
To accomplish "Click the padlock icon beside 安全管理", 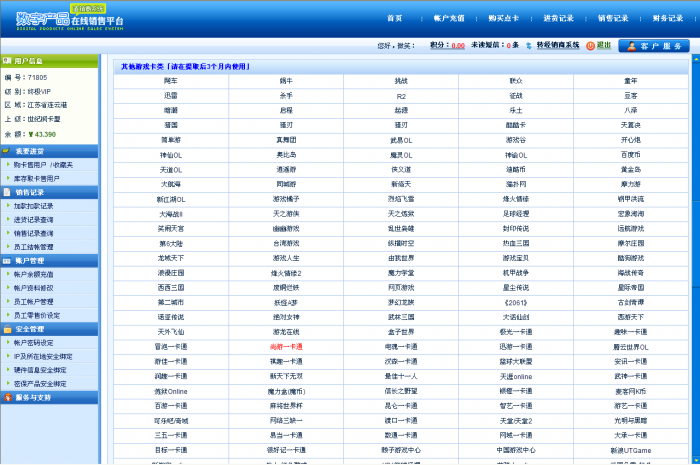I will click(7, 329).
